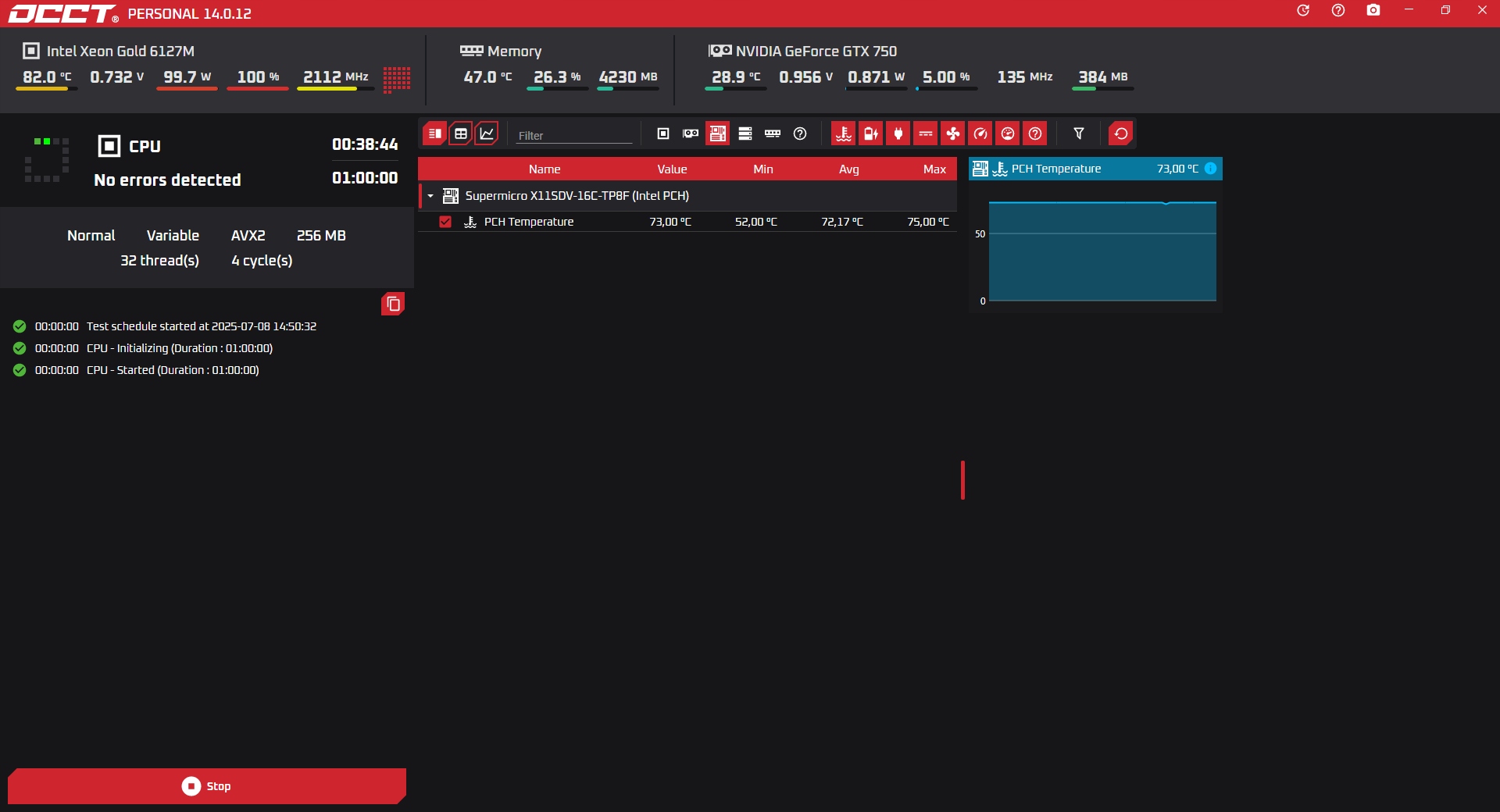
Task: Click the PCH Temperature row name
Action: point(529,222)
